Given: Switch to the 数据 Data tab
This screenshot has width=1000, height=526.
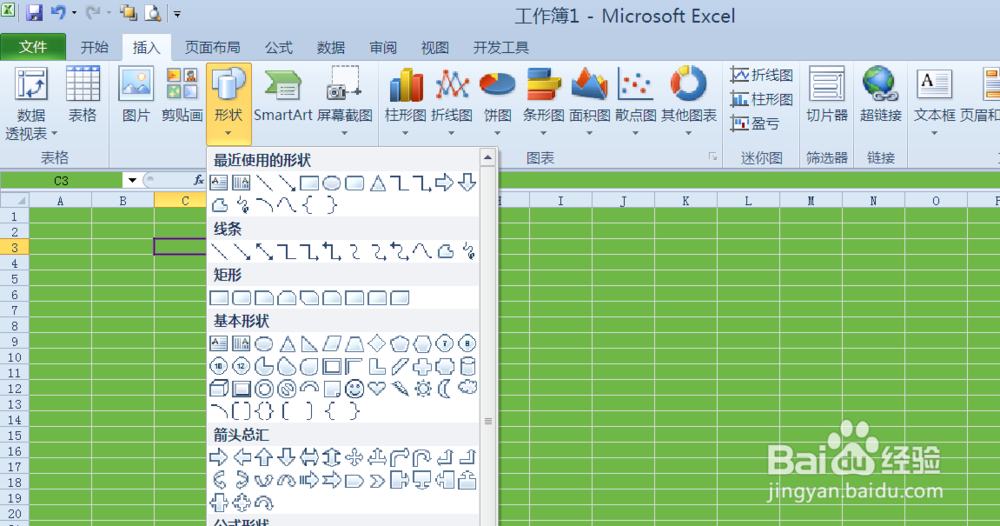Looking at the screenshot, I should (x=330, y=47).
